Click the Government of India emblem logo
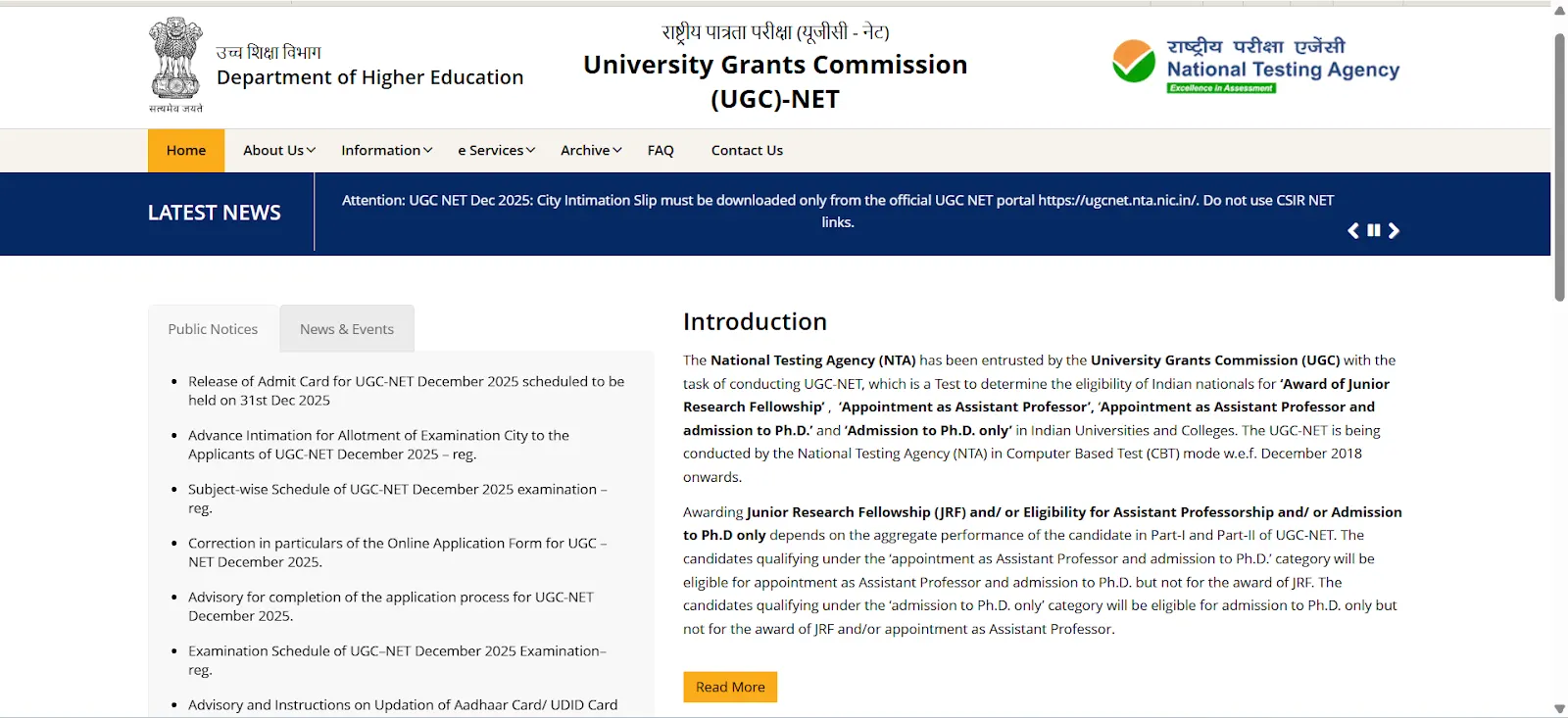1568x718 pixels. [175, 65]
